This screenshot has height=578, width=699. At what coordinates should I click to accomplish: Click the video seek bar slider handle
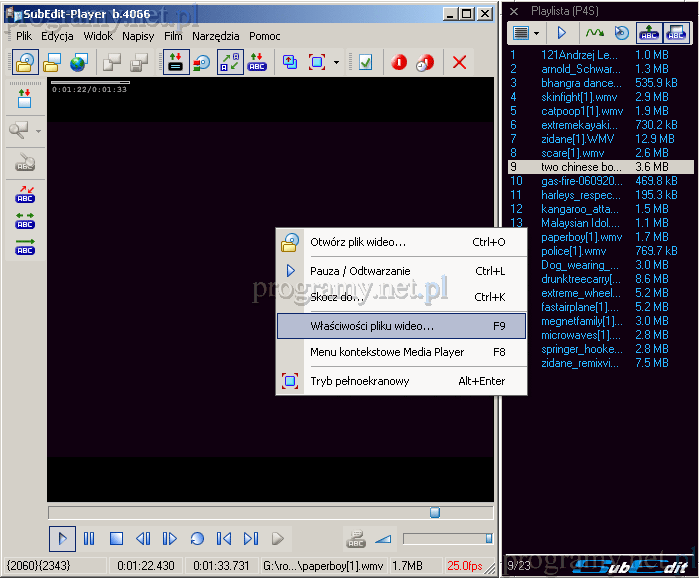[x=434, y=512]
